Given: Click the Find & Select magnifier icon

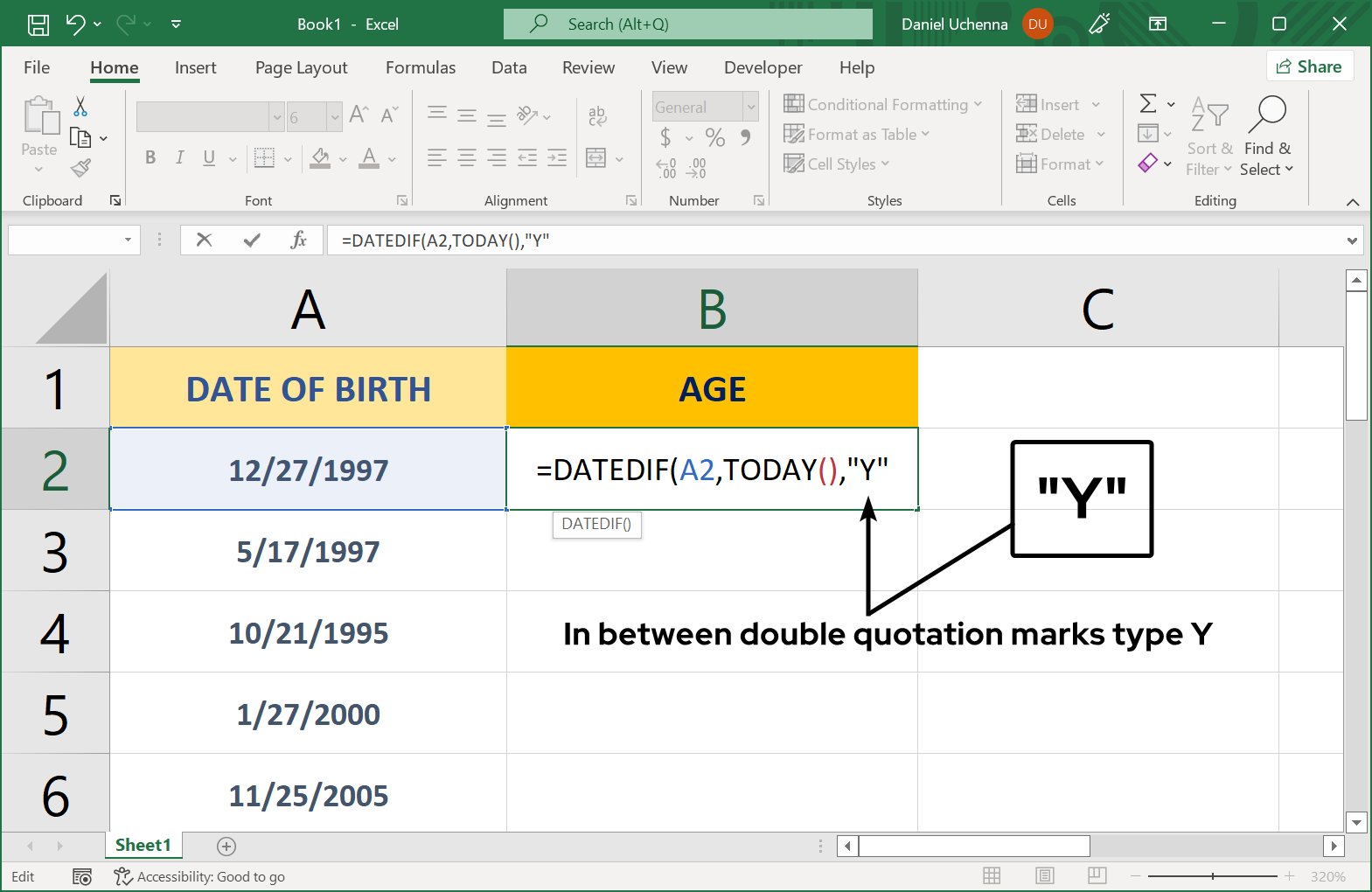Looking at the screenshot, I should 1267,114.
